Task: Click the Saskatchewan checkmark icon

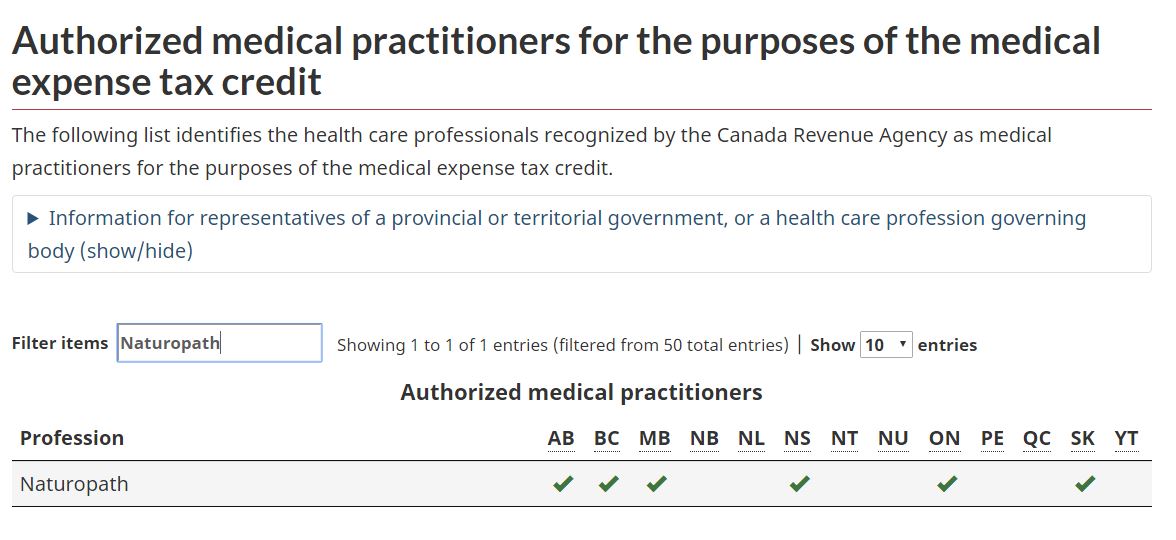Action: pyautogui.click(x=1084, y=484)
